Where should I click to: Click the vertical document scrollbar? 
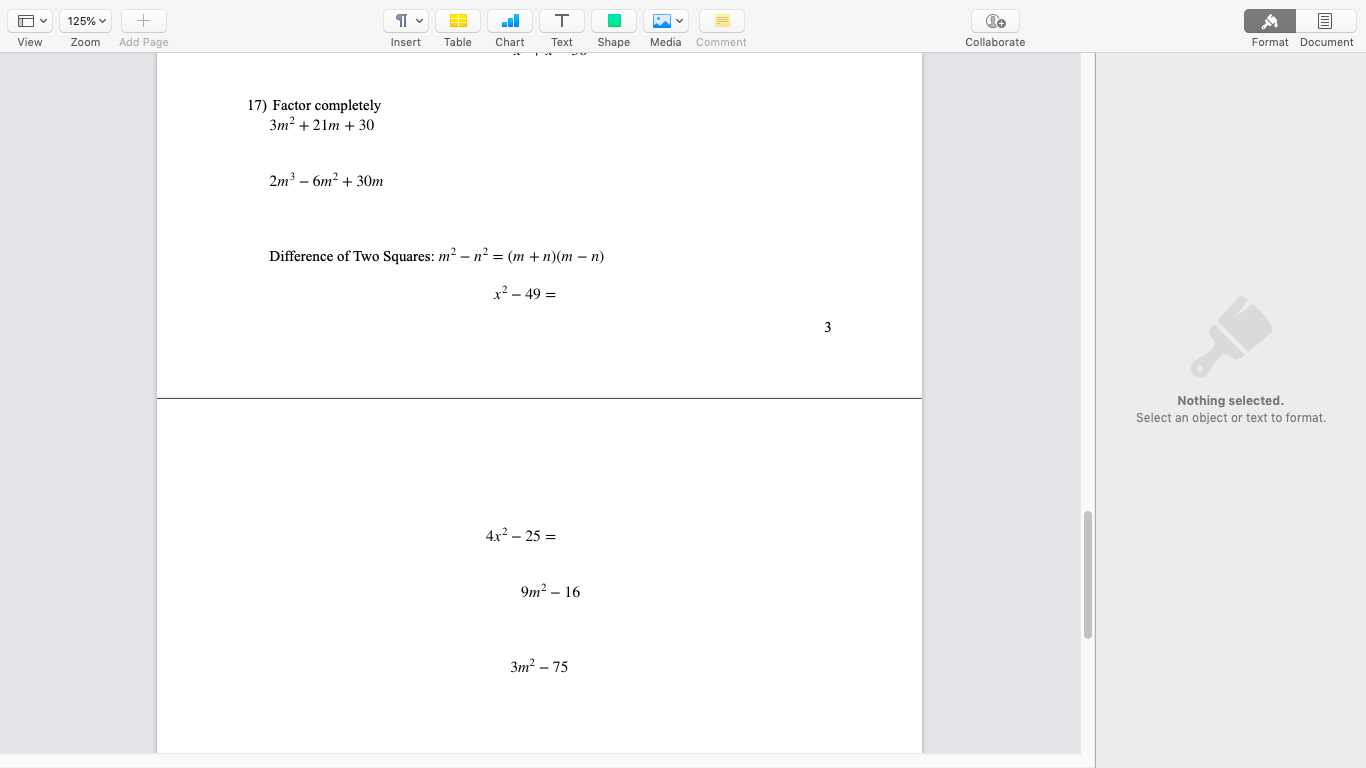tap(1087, 572)
